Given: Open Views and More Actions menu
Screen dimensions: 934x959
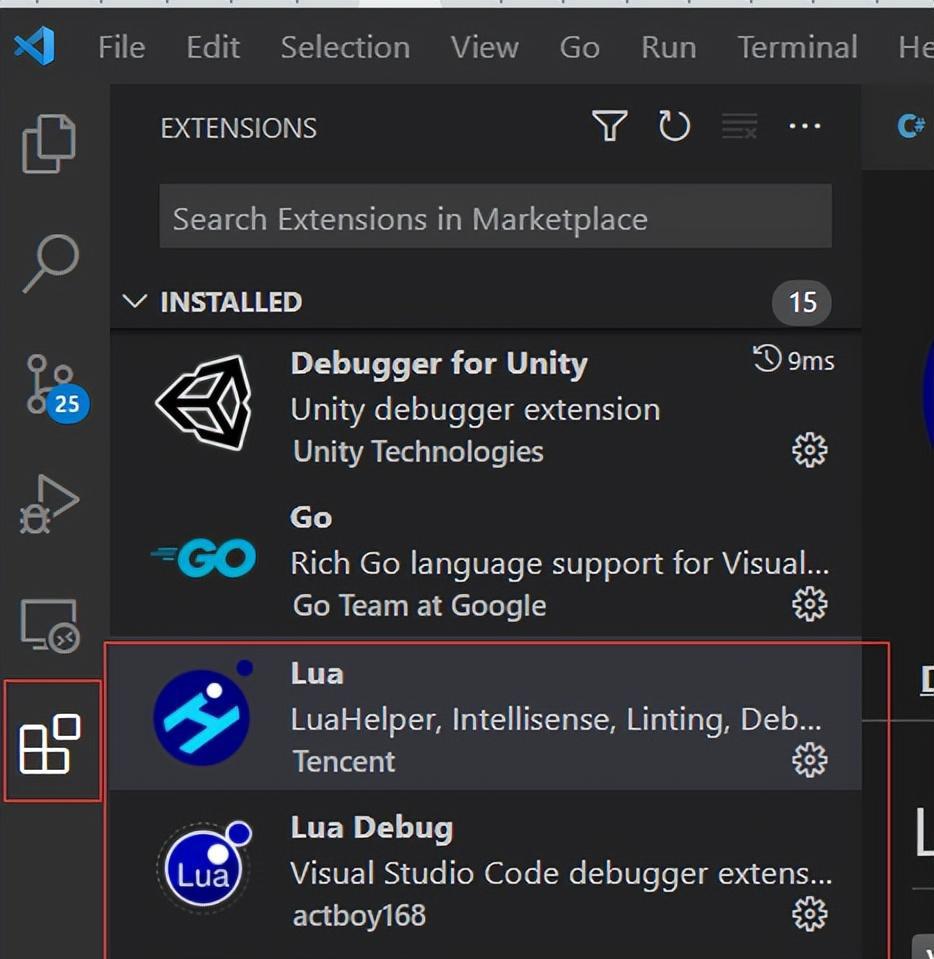Looking at the screenshot, I should click(x=805, y=126).
